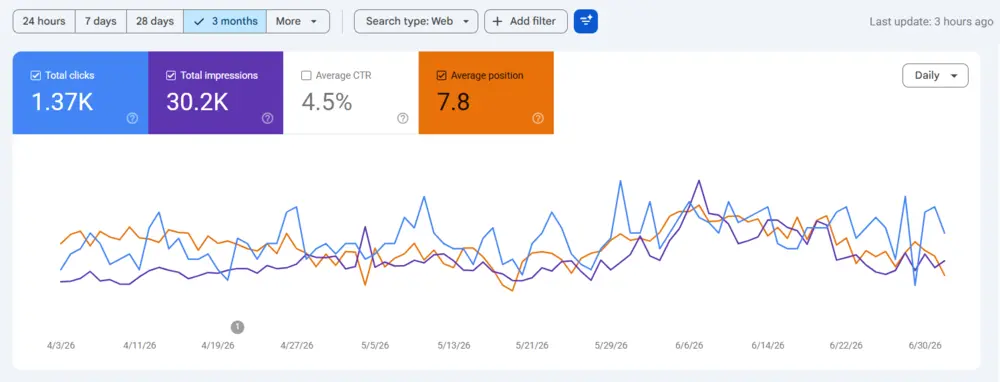Click the annotation marker numbered 1
The width and height of the screenshot is (1000, 382).
click(x=237, y=327)
